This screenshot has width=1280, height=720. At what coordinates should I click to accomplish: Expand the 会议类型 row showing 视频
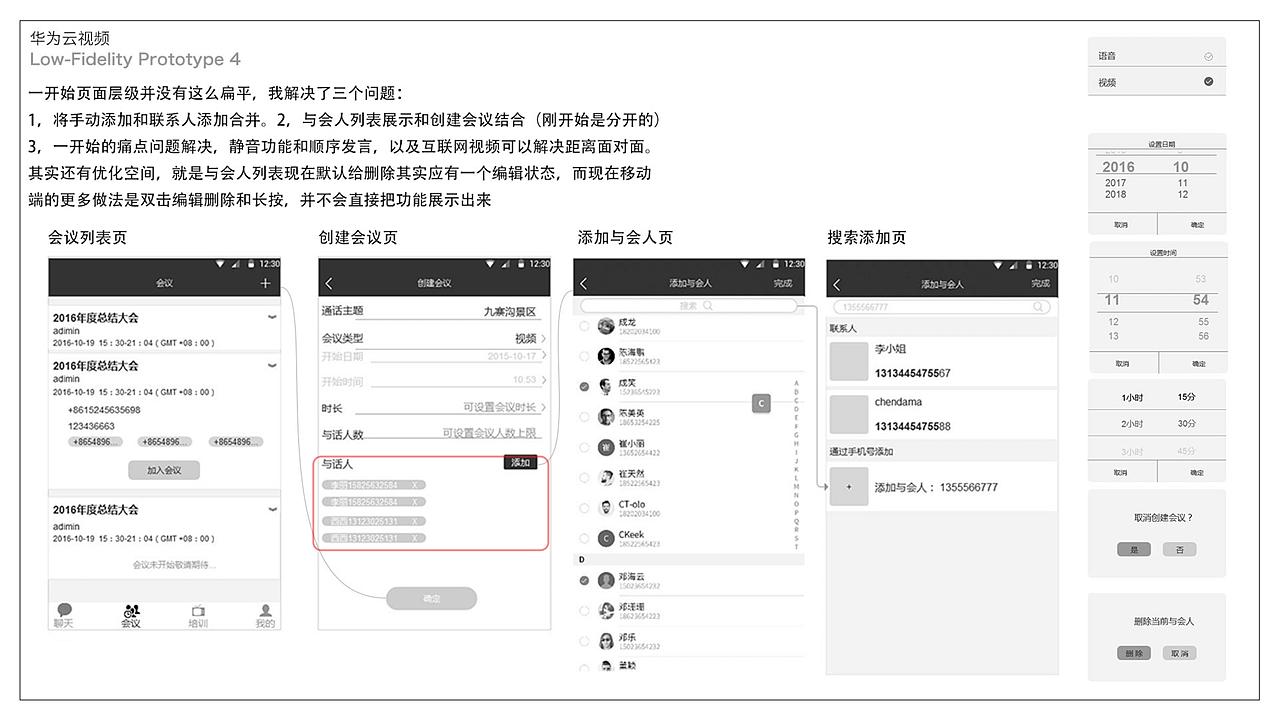(434, 338)
